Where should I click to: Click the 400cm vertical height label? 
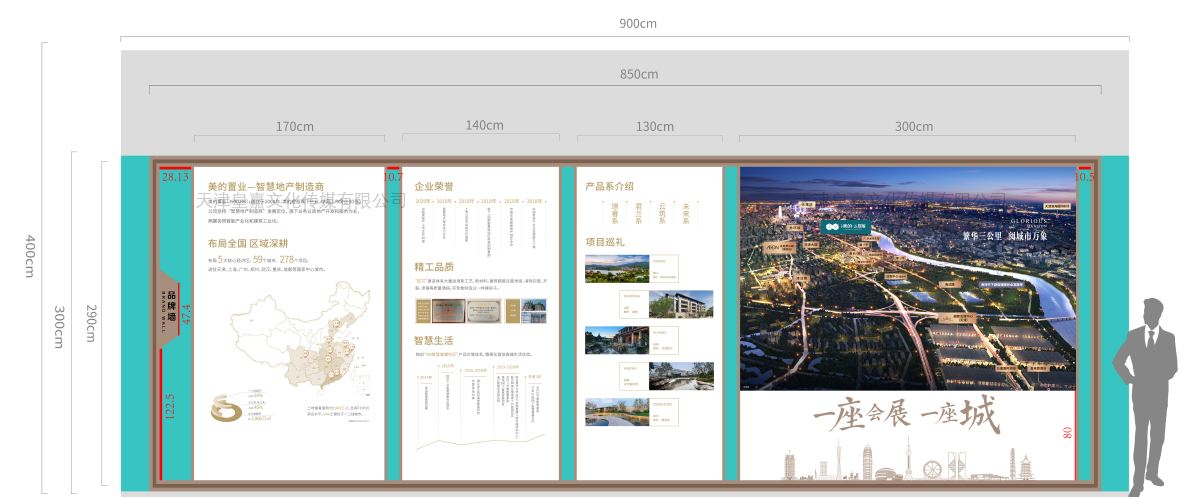coord(31,256)
